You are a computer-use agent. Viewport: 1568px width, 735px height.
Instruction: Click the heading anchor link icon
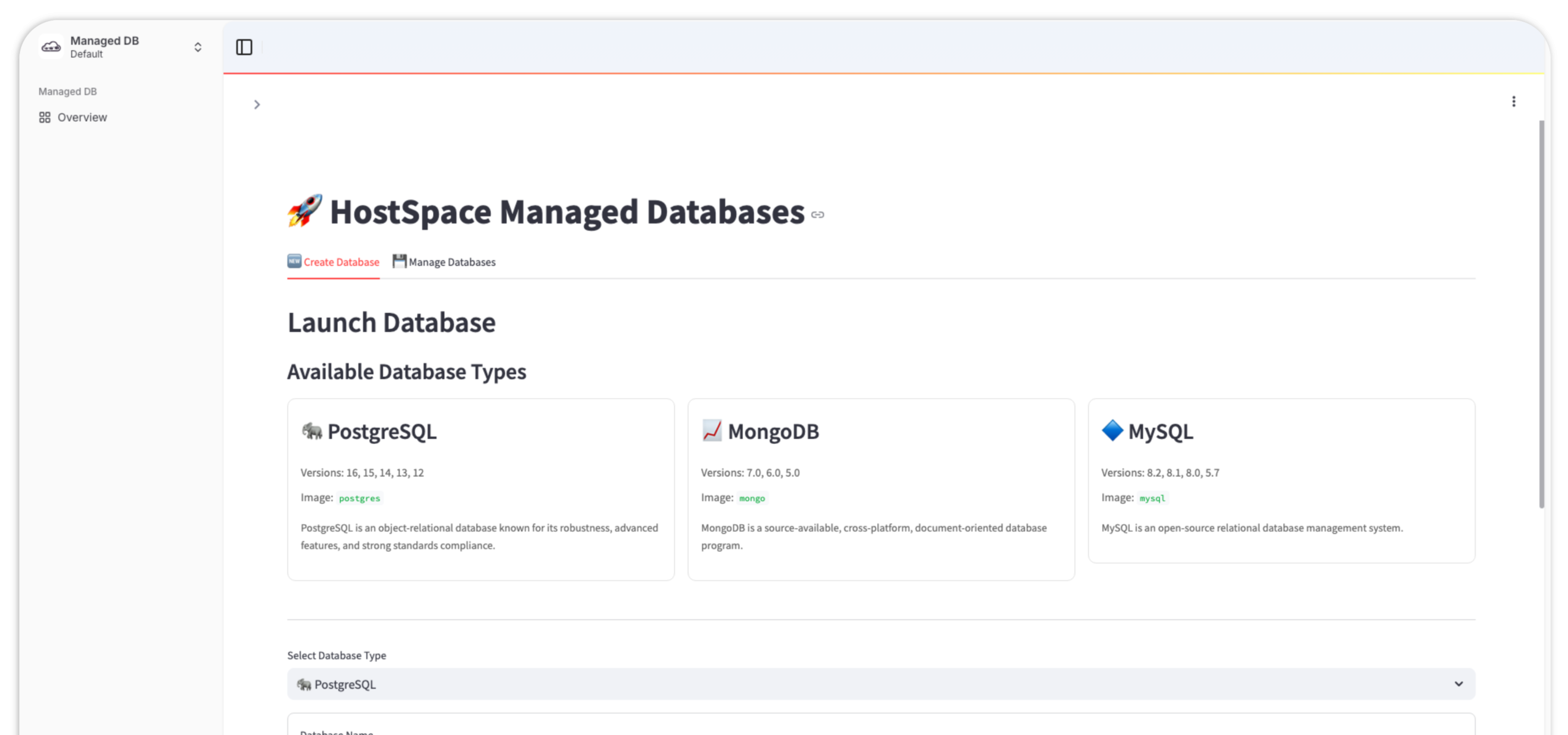click(x=817, y=215)
